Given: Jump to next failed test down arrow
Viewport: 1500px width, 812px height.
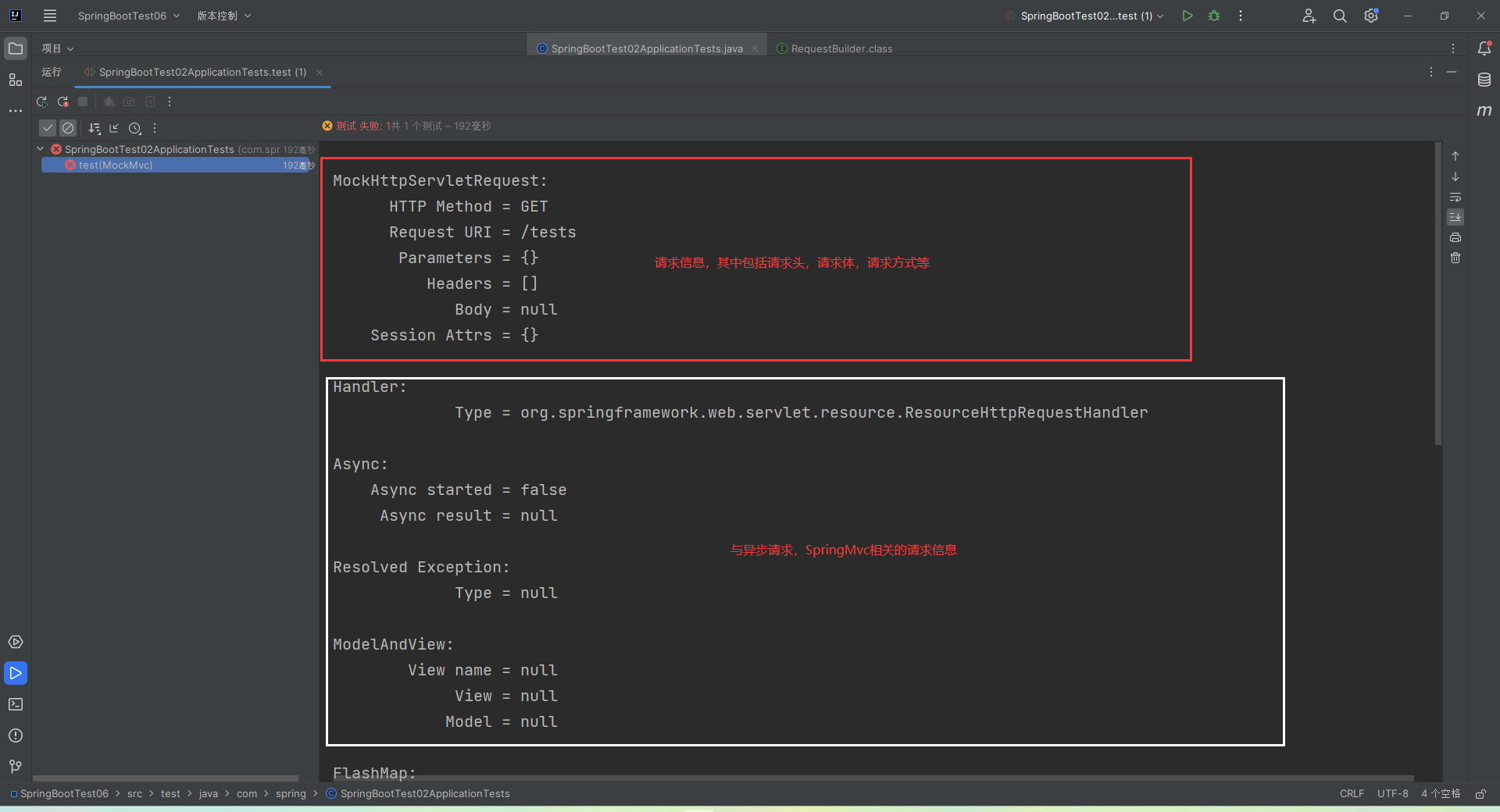Looking at the screenshot, I should point(1455,176).
